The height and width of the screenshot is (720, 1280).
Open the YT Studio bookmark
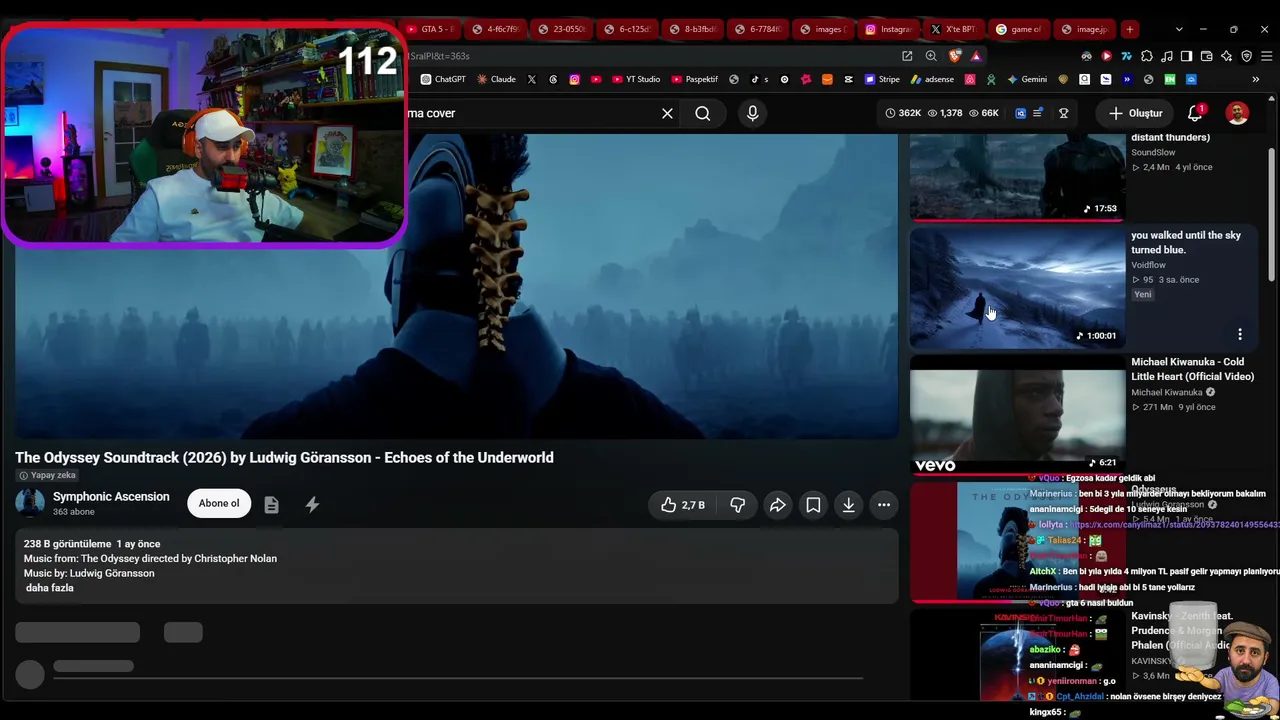point(635,79)
